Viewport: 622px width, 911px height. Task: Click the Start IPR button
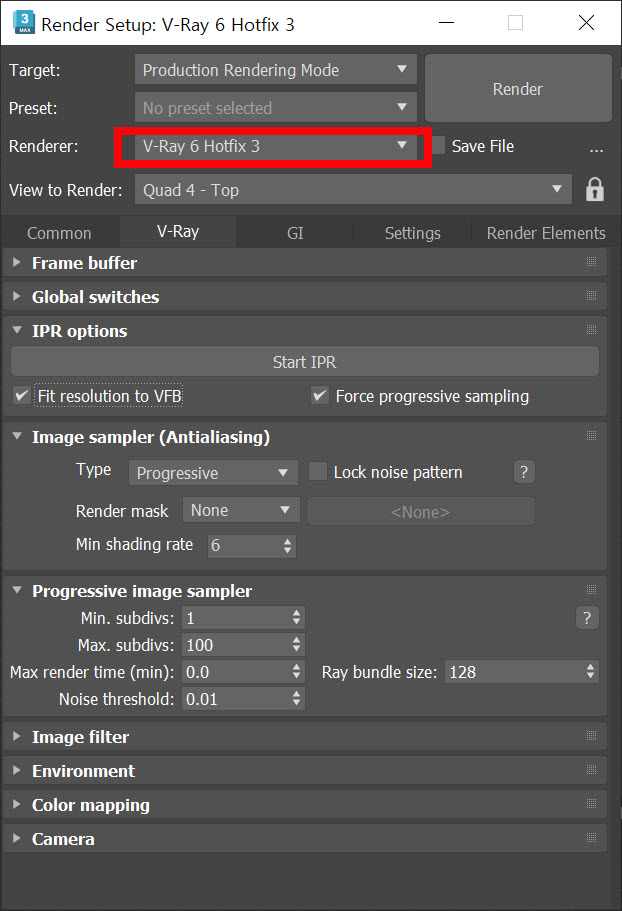tap(304, 361)
